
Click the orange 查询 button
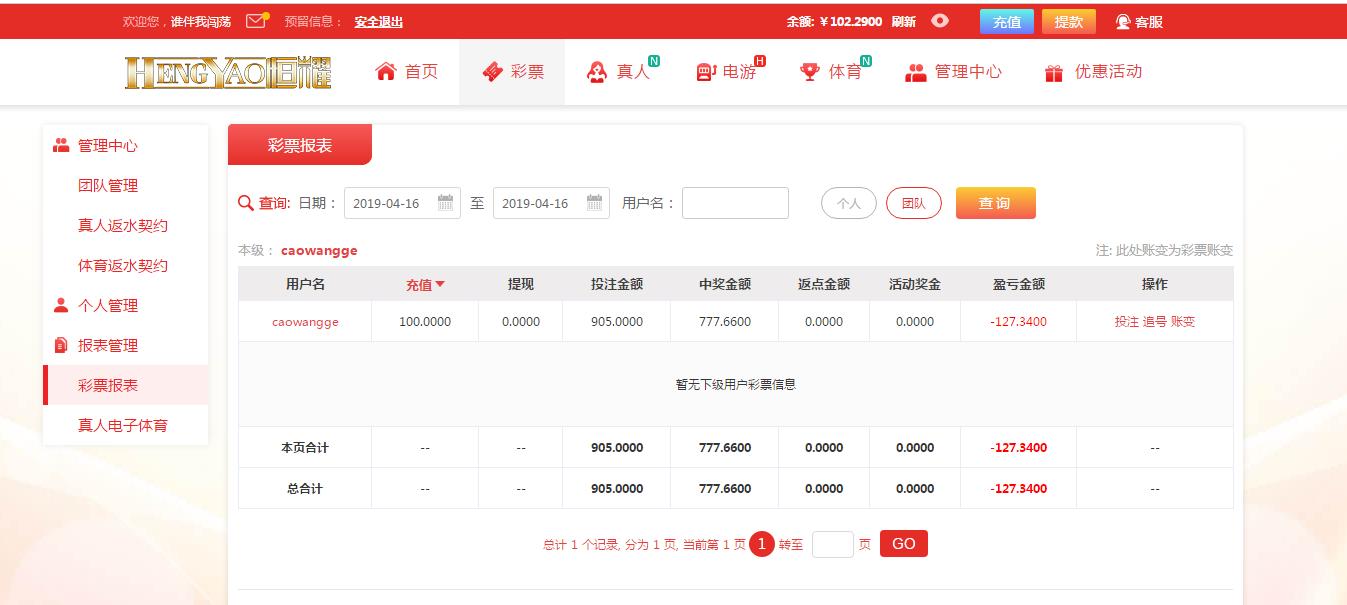(996, 203)
